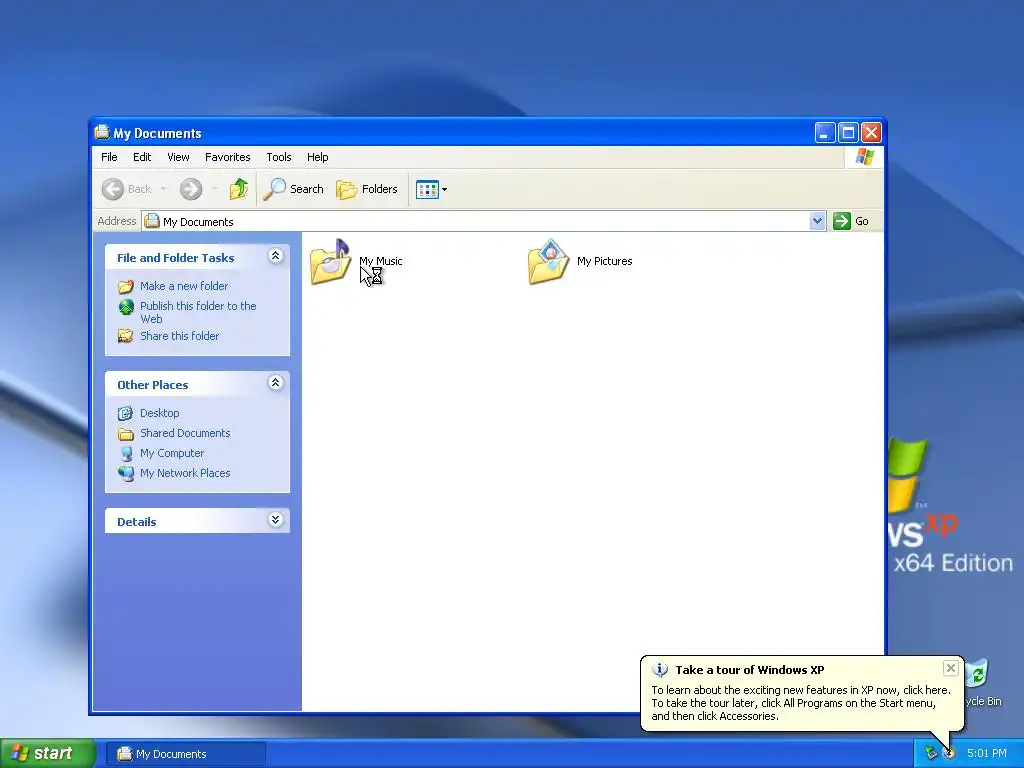1024x768 pixels.
Task: Select the My Music folder icon
Action: pos(330,261)
